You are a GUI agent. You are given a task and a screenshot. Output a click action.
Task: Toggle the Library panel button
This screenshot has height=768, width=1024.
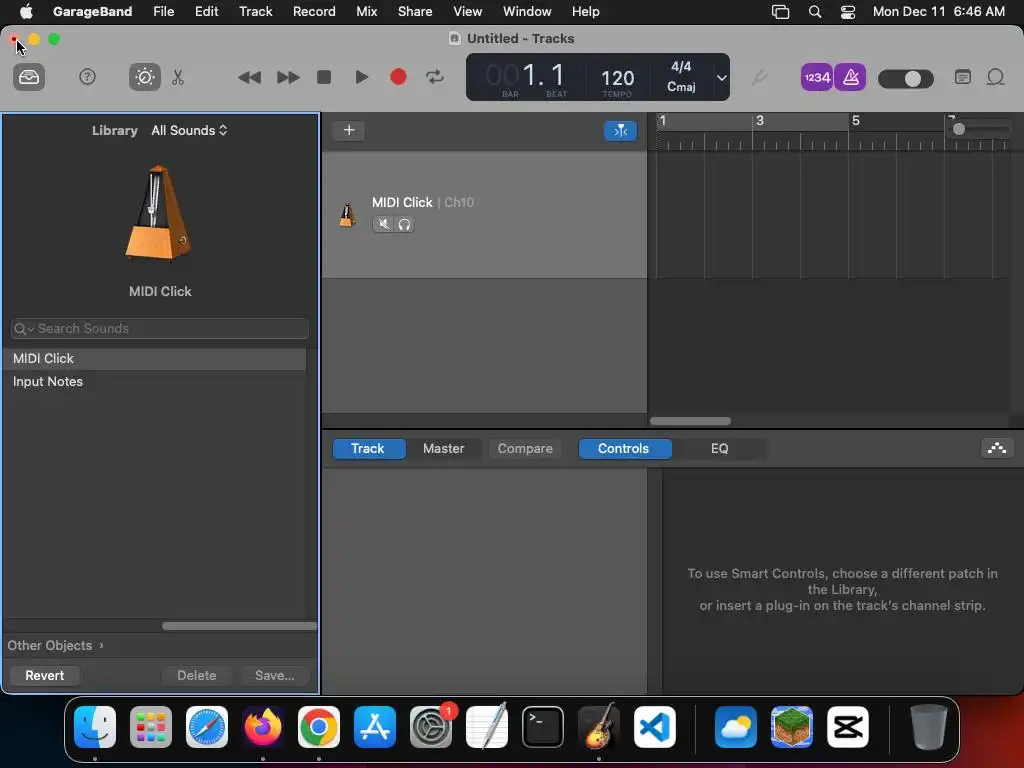click(29, 77)
